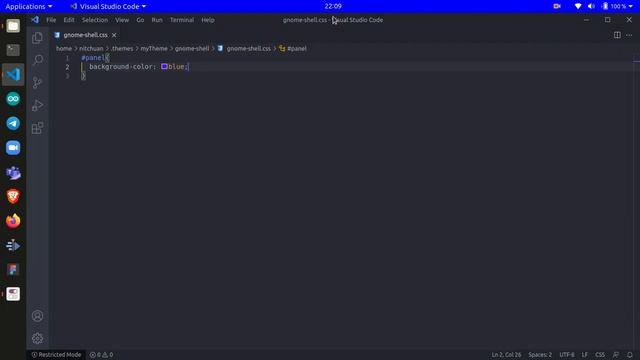Click the screen recording indicator in top bar
The height and width of the screenshot is (360, 640).
tap(557, 6)
